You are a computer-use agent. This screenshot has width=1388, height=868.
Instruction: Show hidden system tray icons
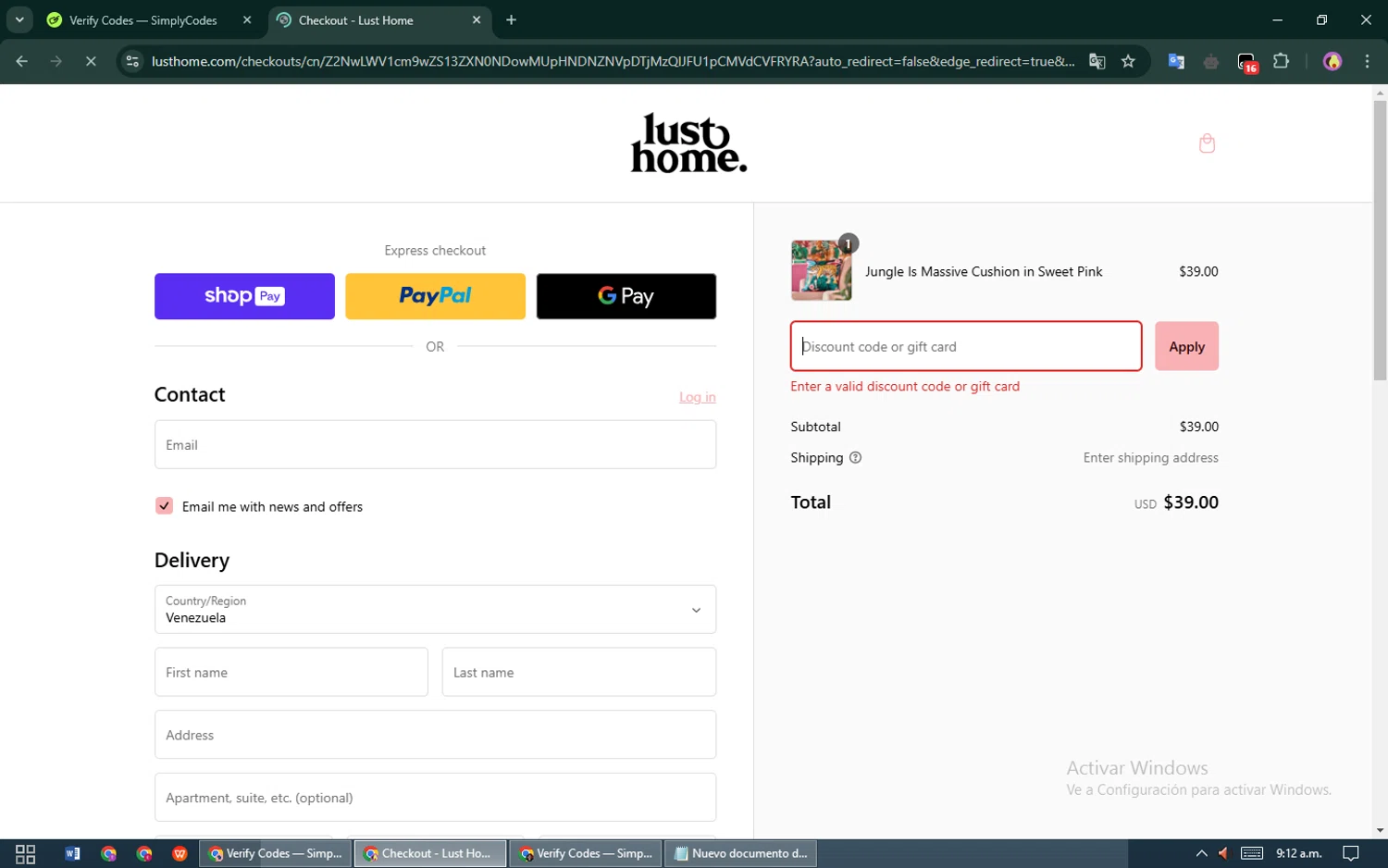click(1201, 853)
